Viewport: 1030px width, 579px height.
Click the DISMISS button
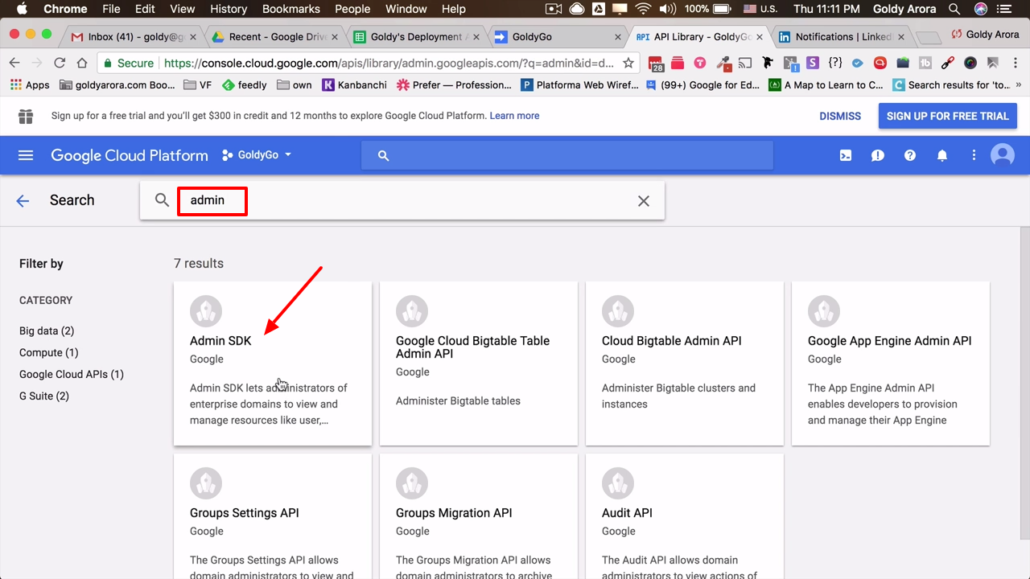click(x=840, y=116)
